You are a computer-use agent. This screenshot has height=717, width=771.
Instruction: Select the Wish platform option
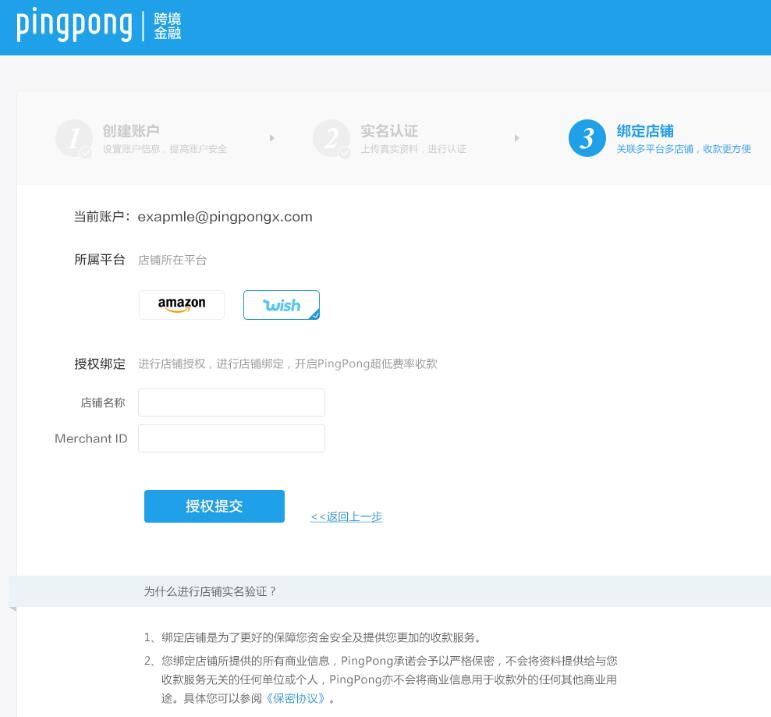[x=281, y=305]
